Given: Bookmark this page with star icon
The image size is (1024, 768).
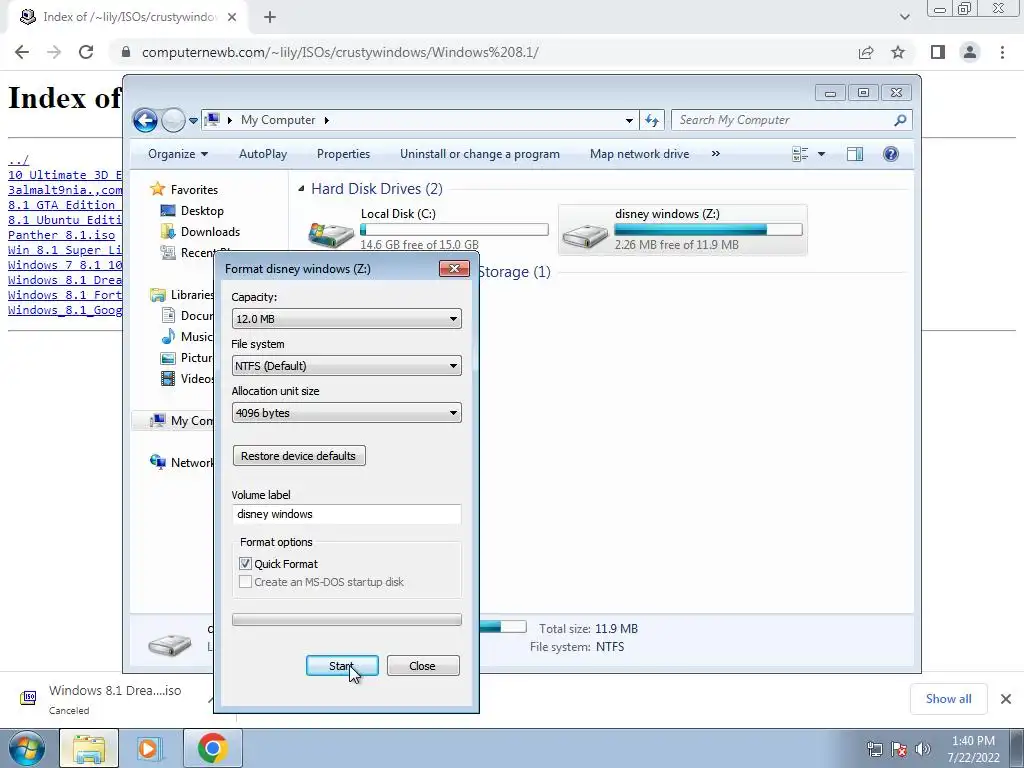Looking at the screenshot, I should tap(898, 52).
